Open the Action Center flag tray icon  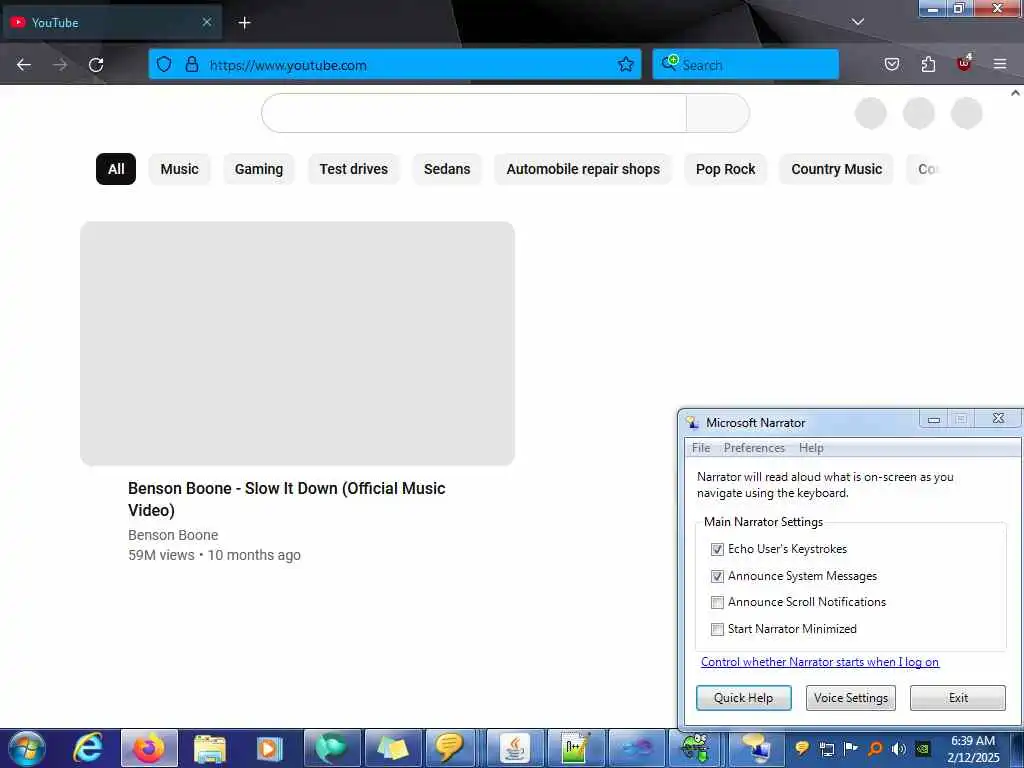[x=850, y=748]
